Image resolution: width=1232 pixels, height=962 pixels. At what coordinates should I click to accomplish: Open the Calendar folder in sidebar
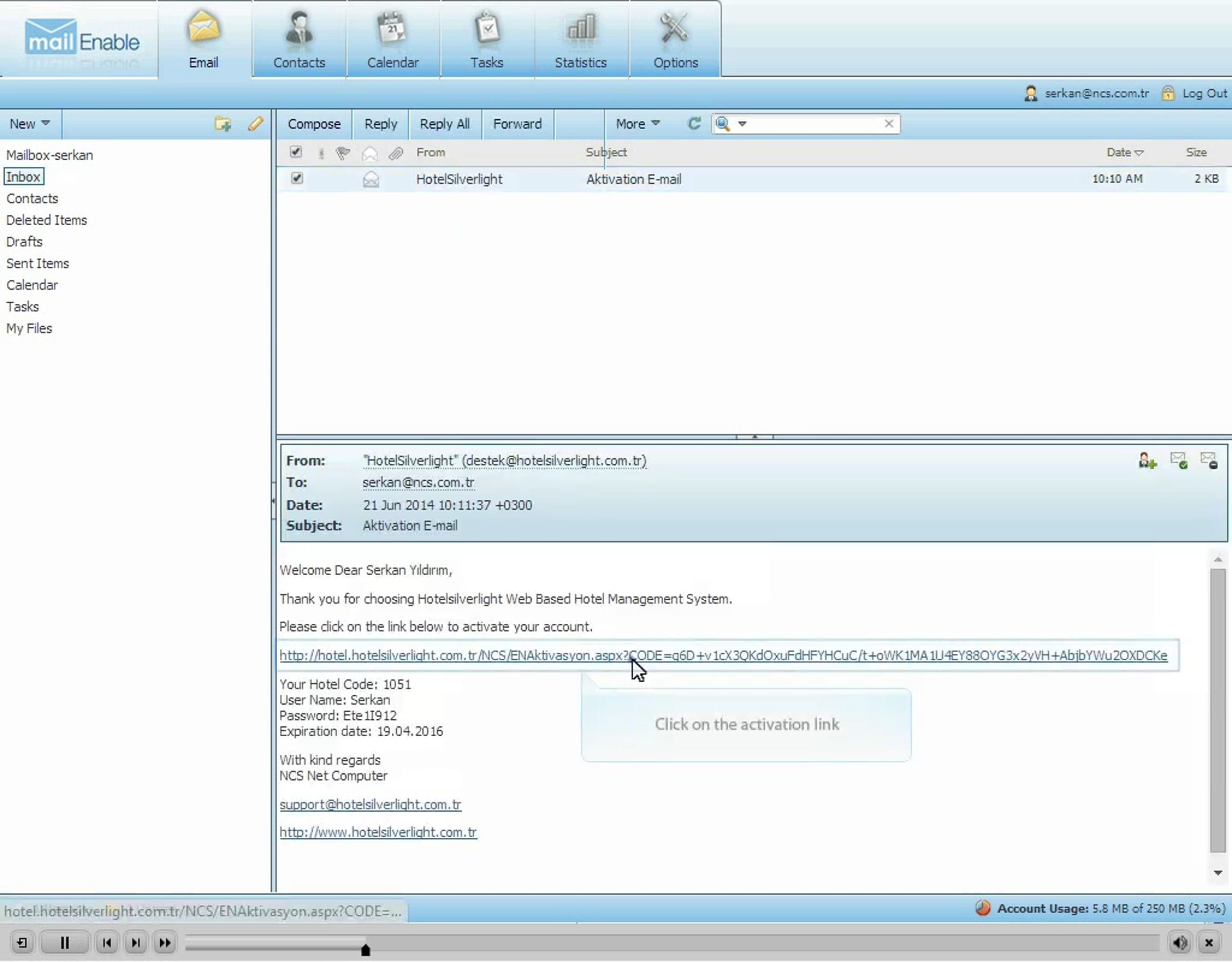(32, 285)
